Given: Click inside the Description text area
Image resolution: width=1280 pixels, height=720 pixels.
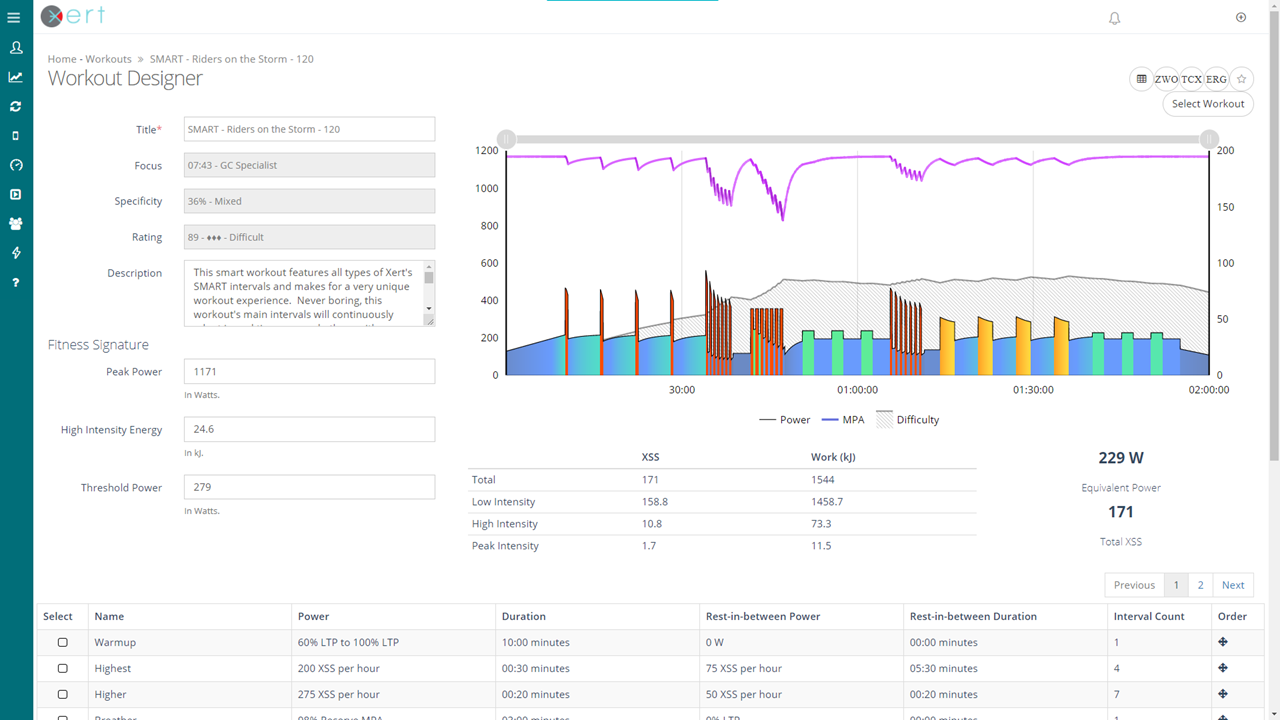Looking at the screenshot, I should [304, 293].
